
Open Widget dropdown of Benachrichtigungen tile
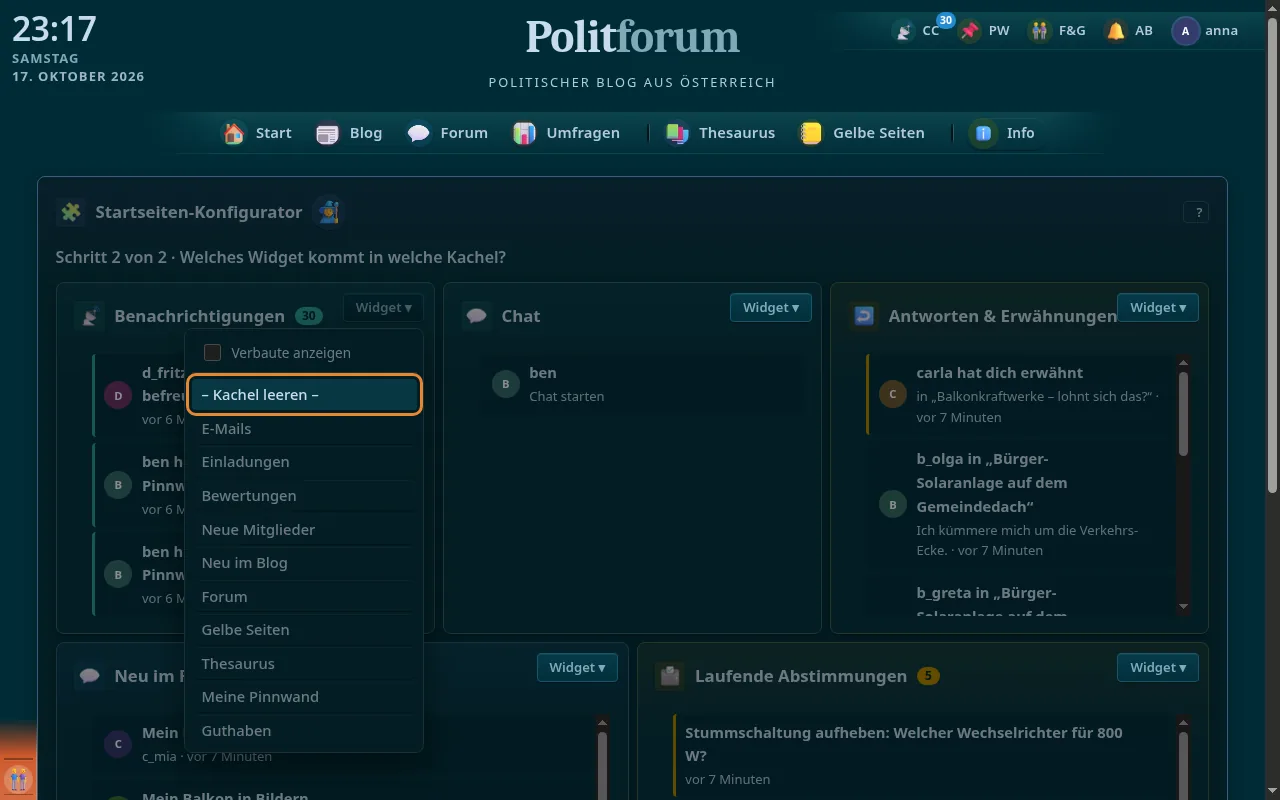[x=383, y=308]
